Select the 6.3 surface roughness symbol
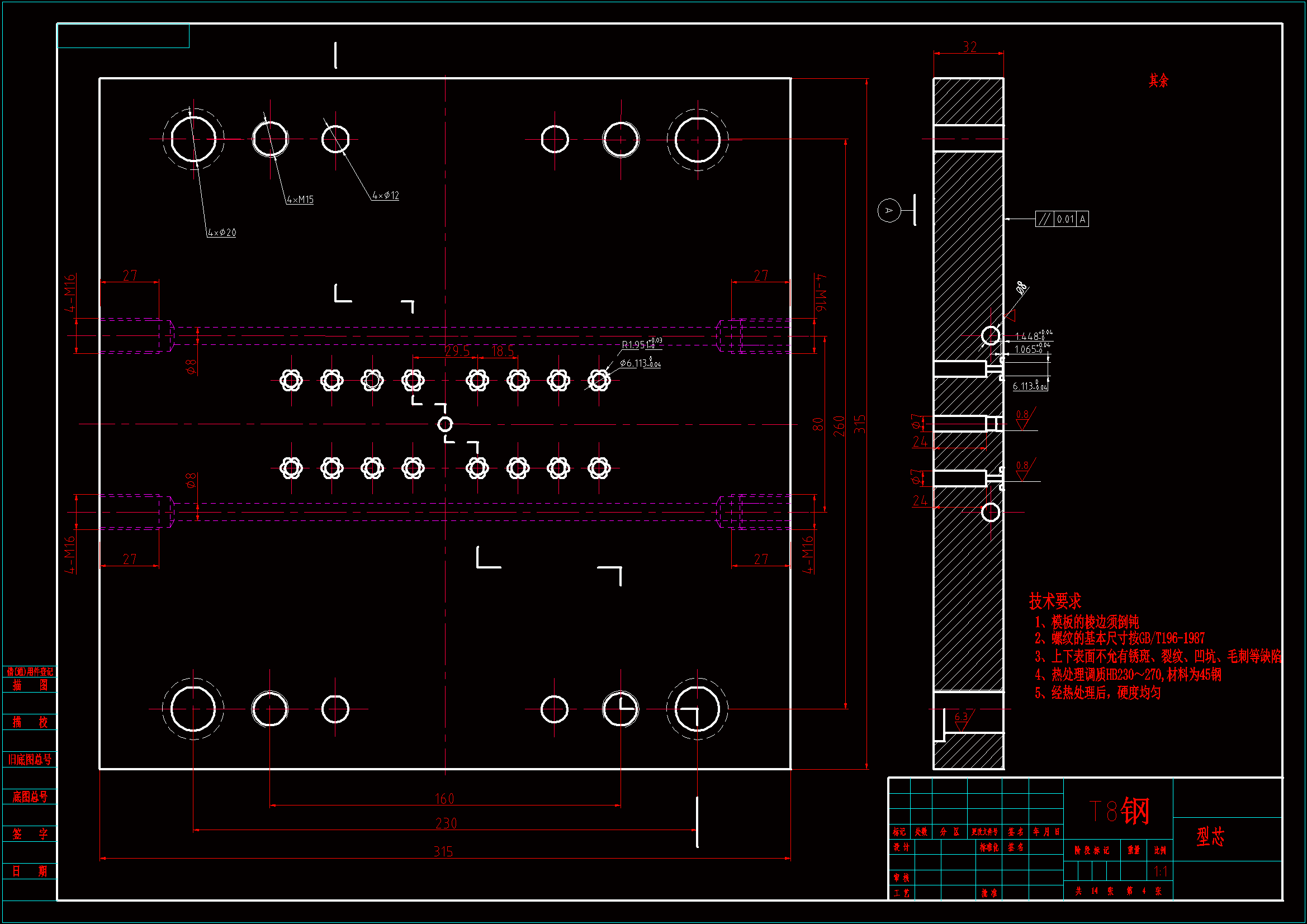This screenshot has width=1307, height=924. point(961,718)
